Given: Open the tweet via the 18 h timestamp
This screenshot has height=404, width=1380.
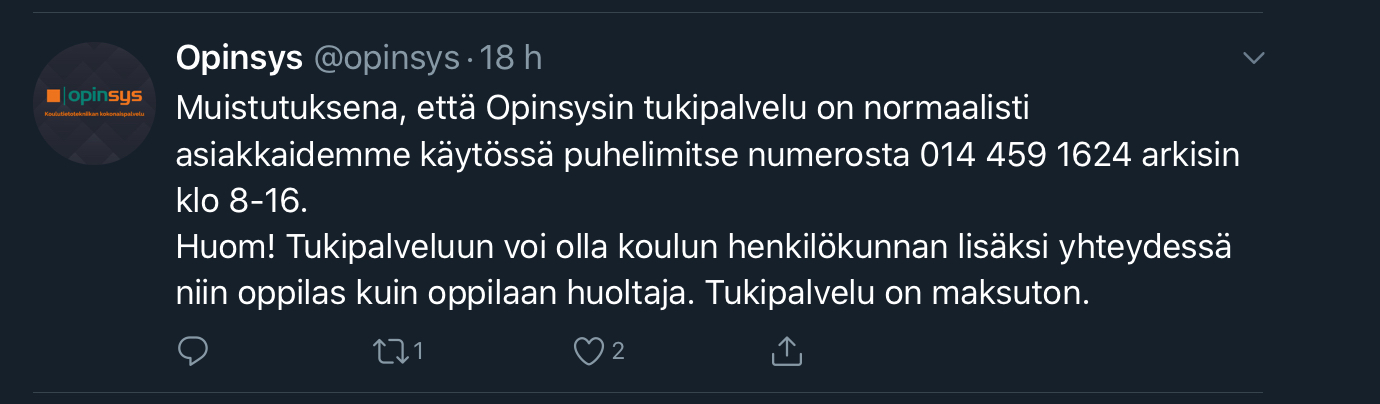Looking at the screenshot, I should 510,59.
